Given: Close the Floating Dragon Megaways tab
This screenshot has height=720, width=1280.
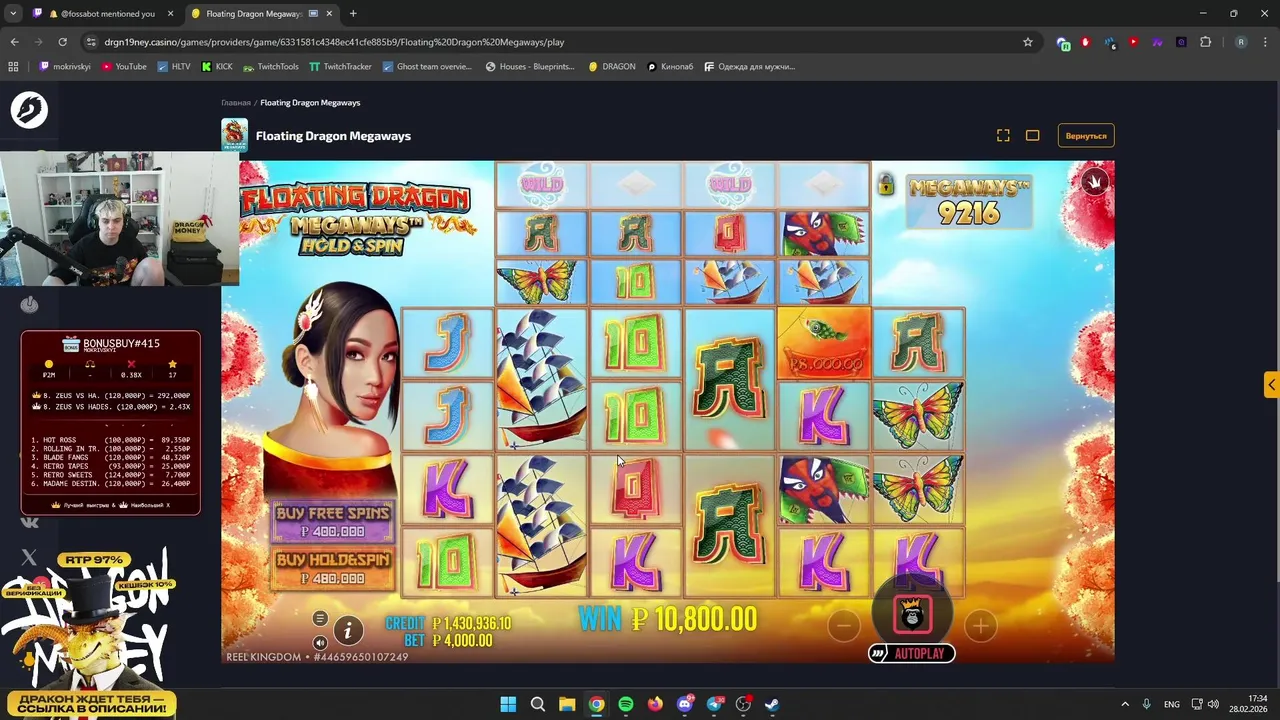Looking at the screenshot, I should [x=329, y=14].
